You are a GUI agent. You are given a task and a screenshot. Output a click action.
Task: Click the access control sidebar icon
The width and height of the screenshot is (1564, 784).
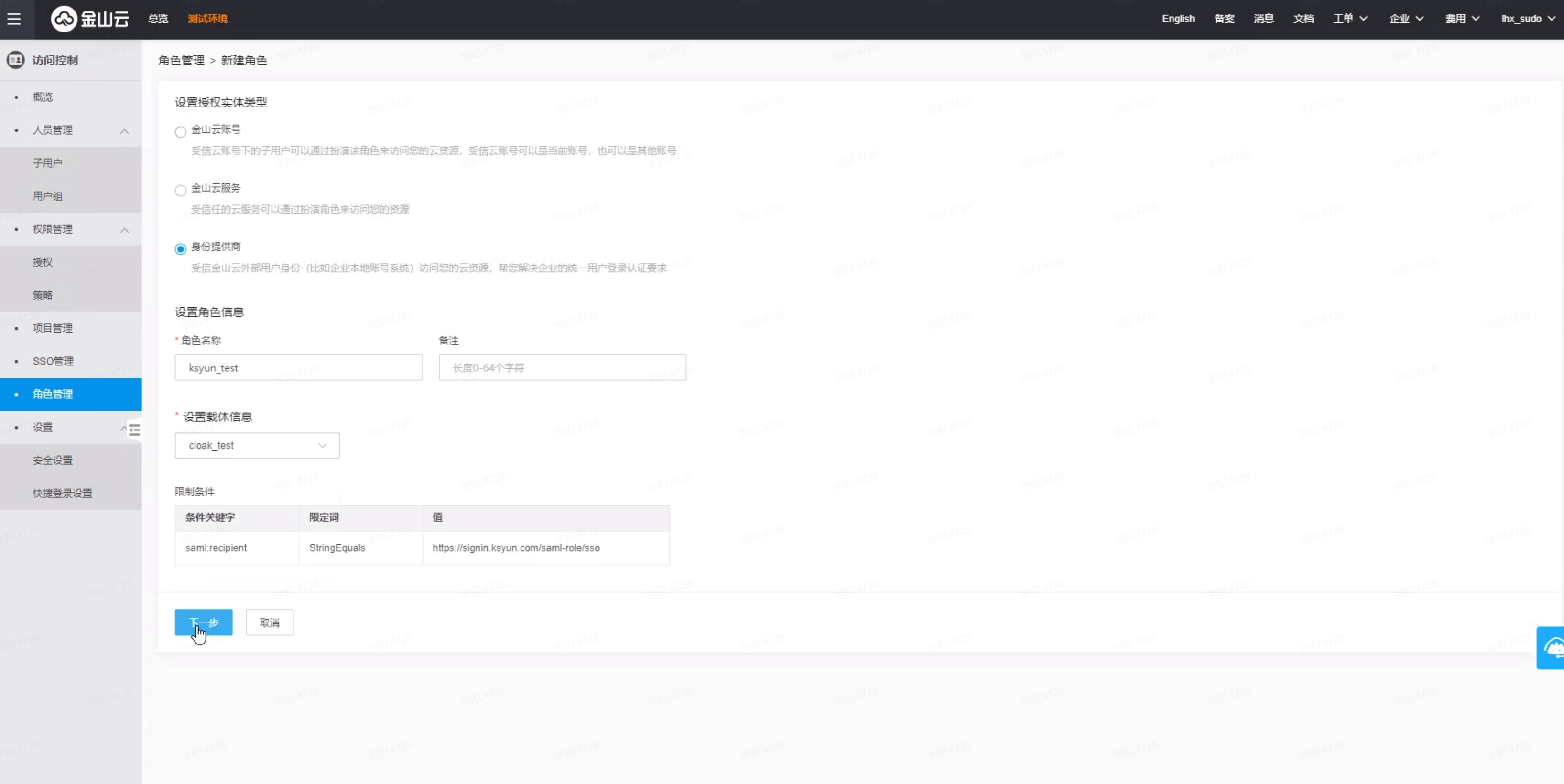16,60
